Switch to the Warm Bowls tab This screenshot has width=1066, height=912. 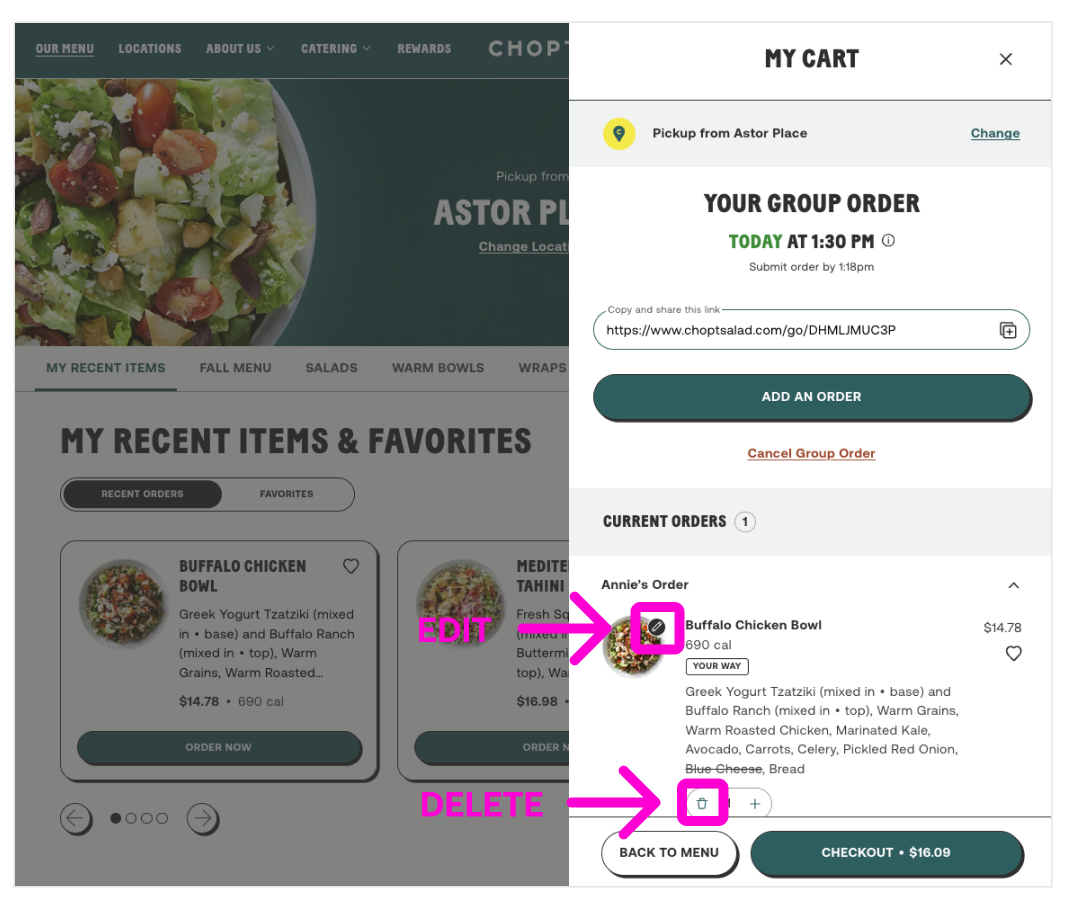(438, 368)
